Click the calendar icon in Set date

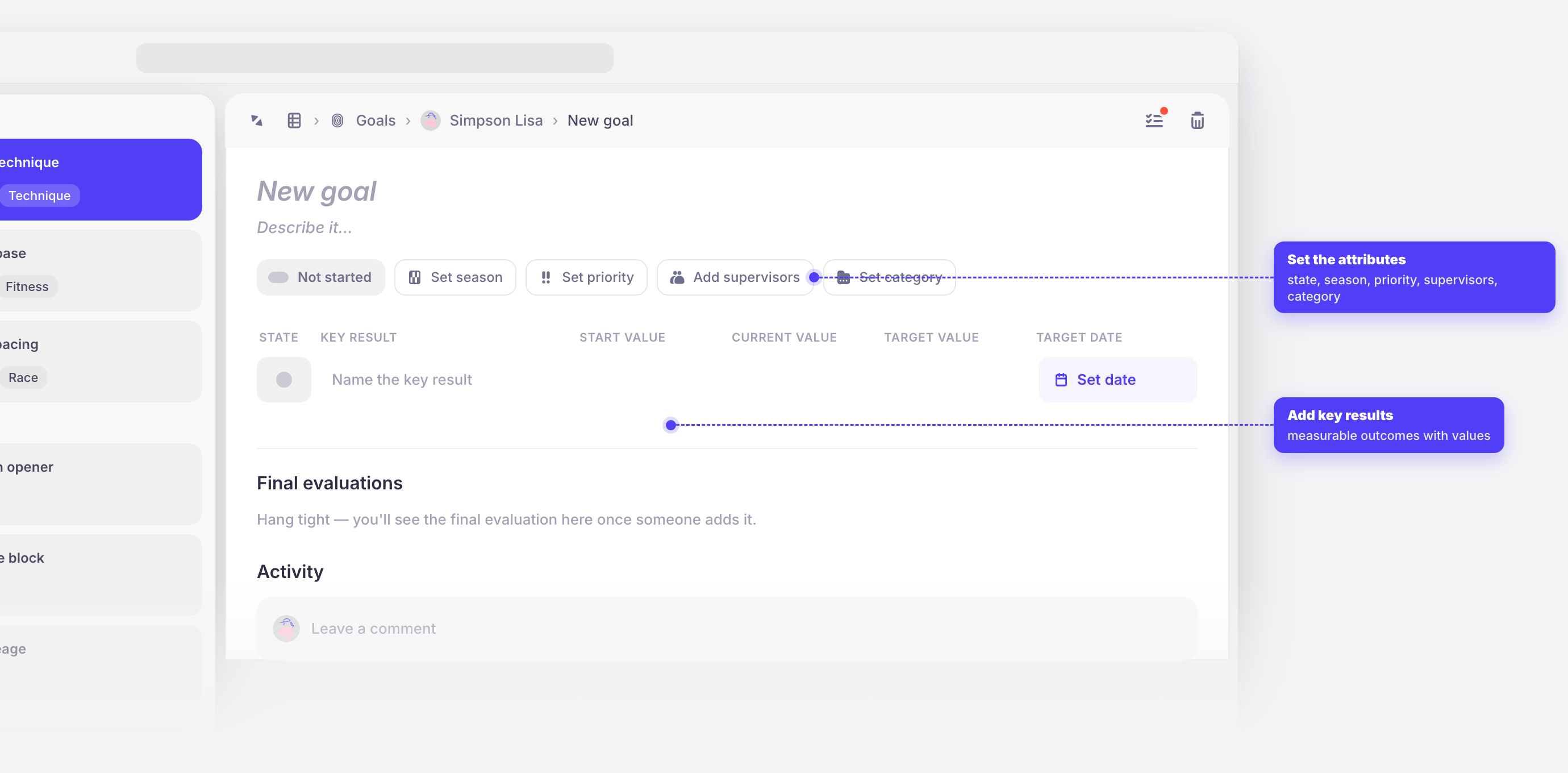point(1061,380)
